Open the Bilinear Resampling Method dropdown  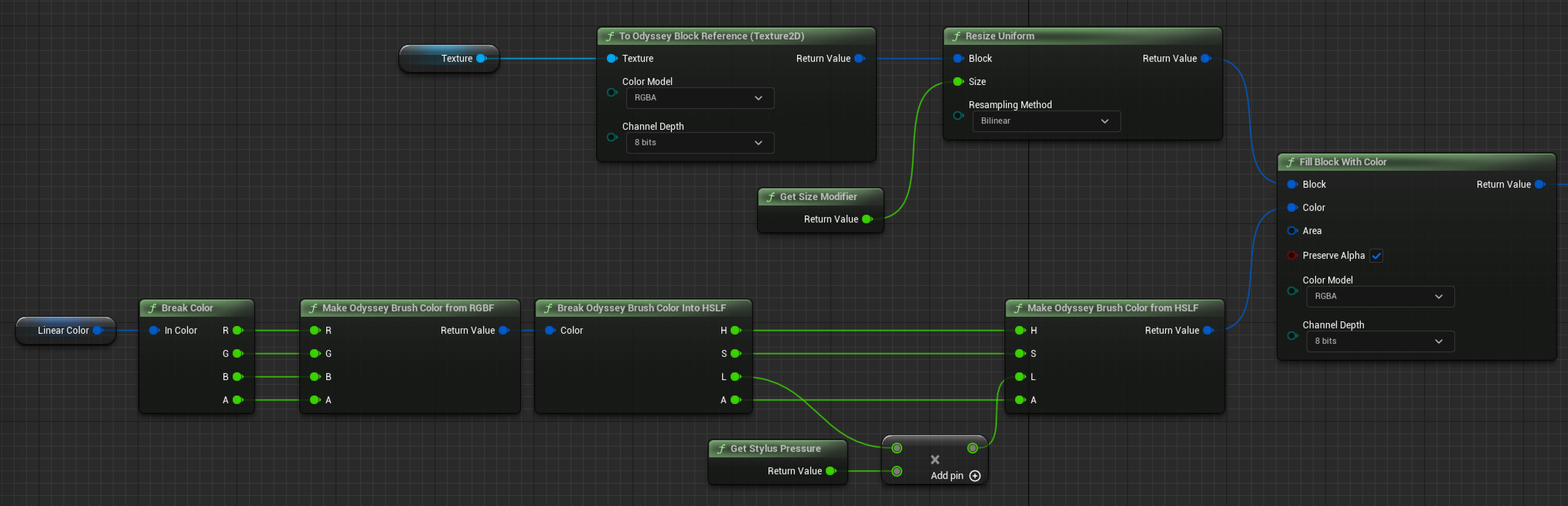[1046, 121]
